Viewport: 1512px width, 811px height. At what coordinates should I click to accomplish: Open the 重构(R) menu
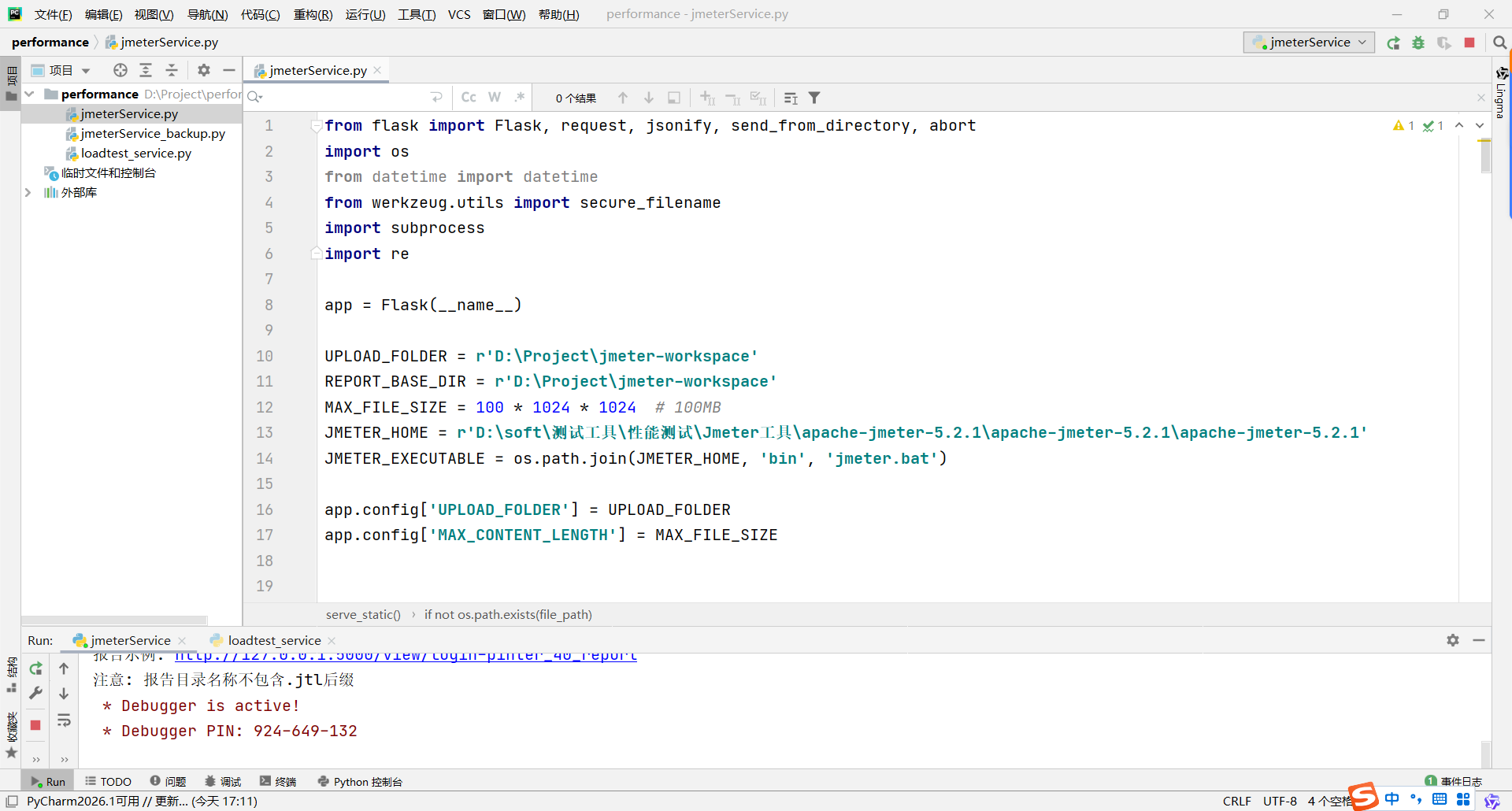point(313,14)
